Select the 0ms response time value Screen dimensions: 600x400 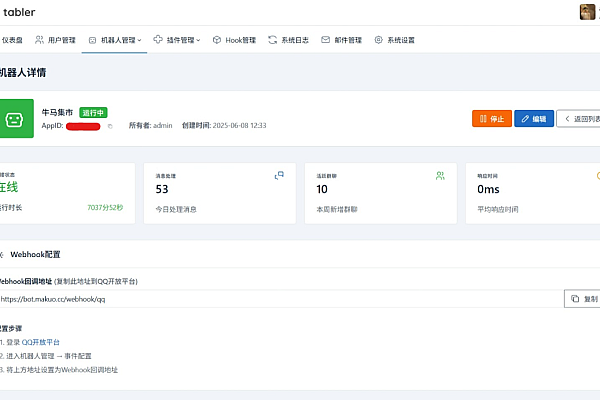click(488, 189)
